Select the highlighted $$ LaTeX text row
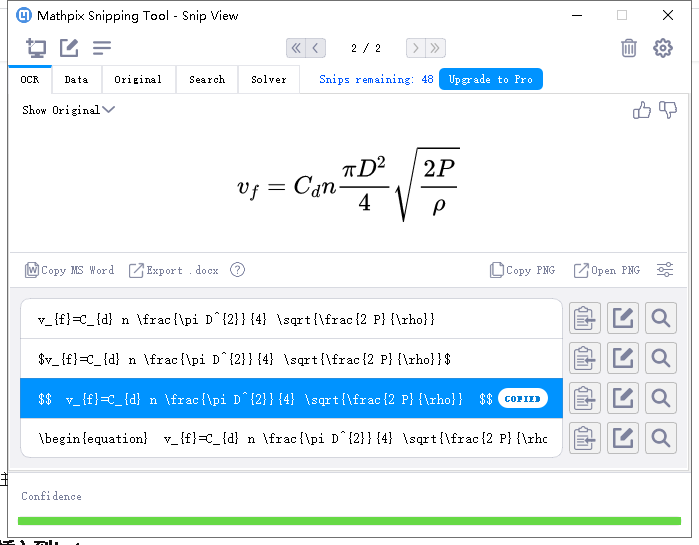 292,398
